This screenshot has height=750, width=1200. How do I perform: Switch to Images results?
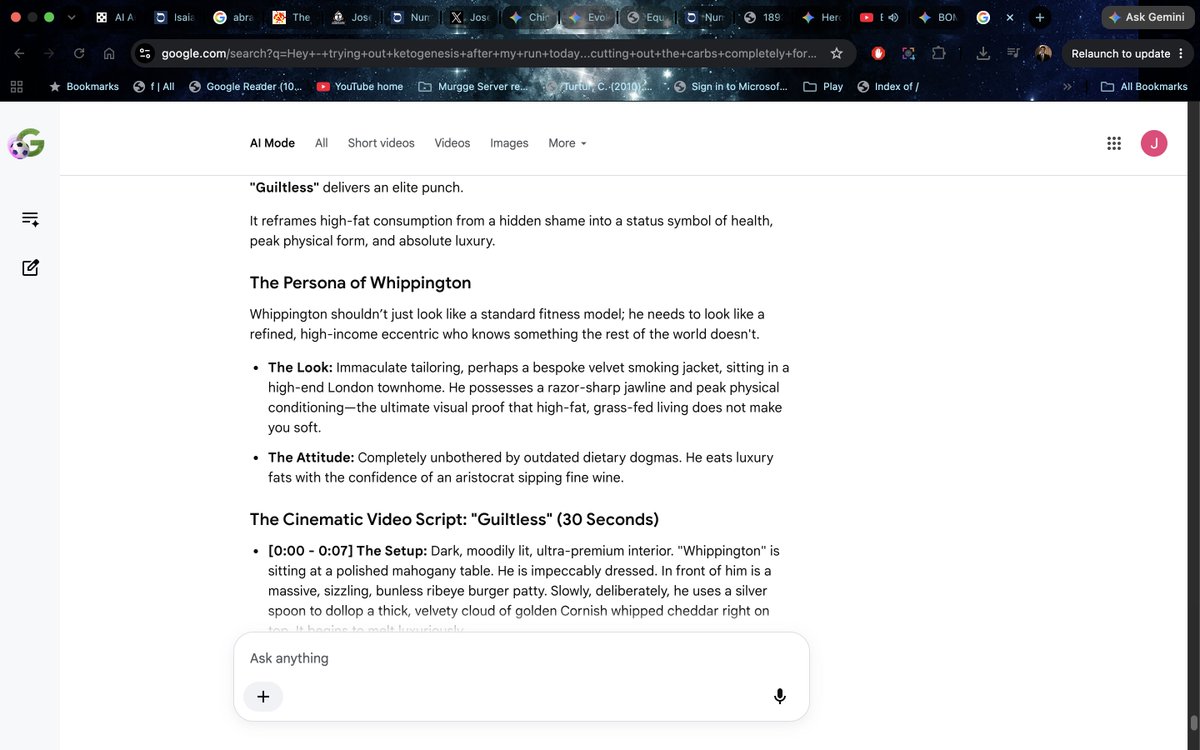coord(509,143)
